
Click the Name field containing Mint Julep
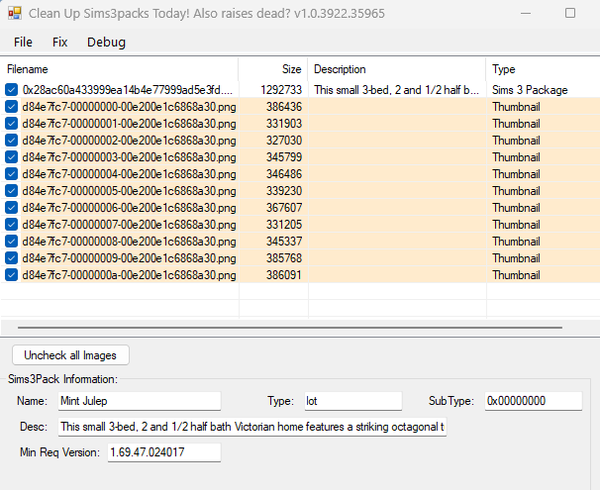click(139, 401)
